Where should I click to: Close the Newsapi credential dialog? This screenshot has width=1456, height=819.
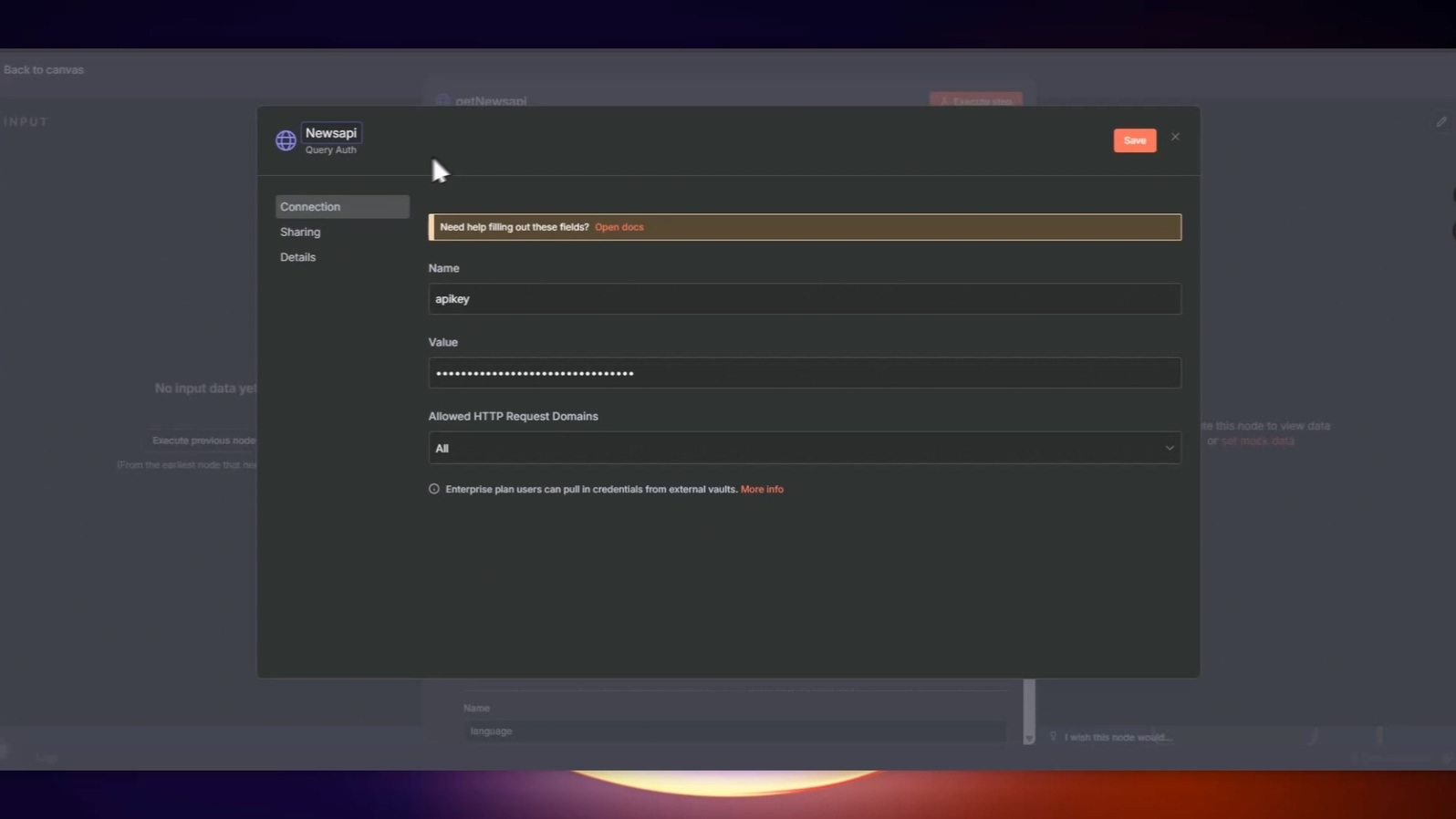click(x=1175, y=137)
